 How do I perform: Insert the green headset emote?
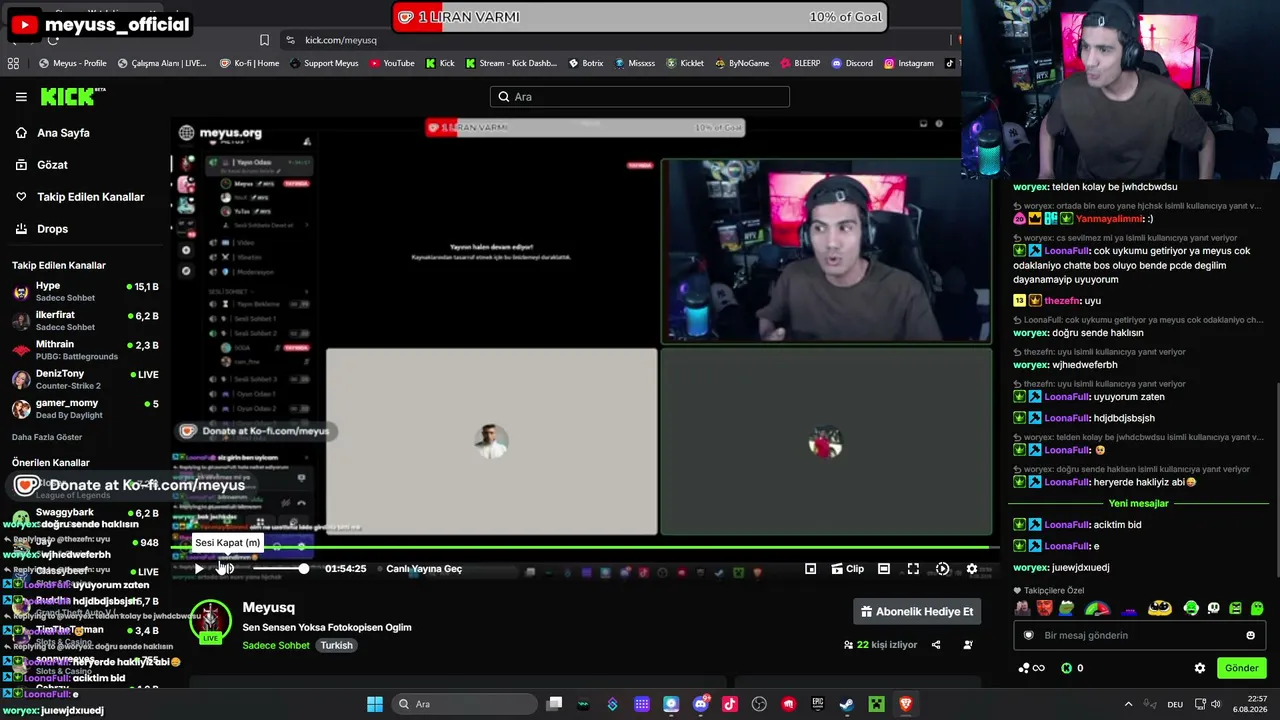click(1191, 608)
